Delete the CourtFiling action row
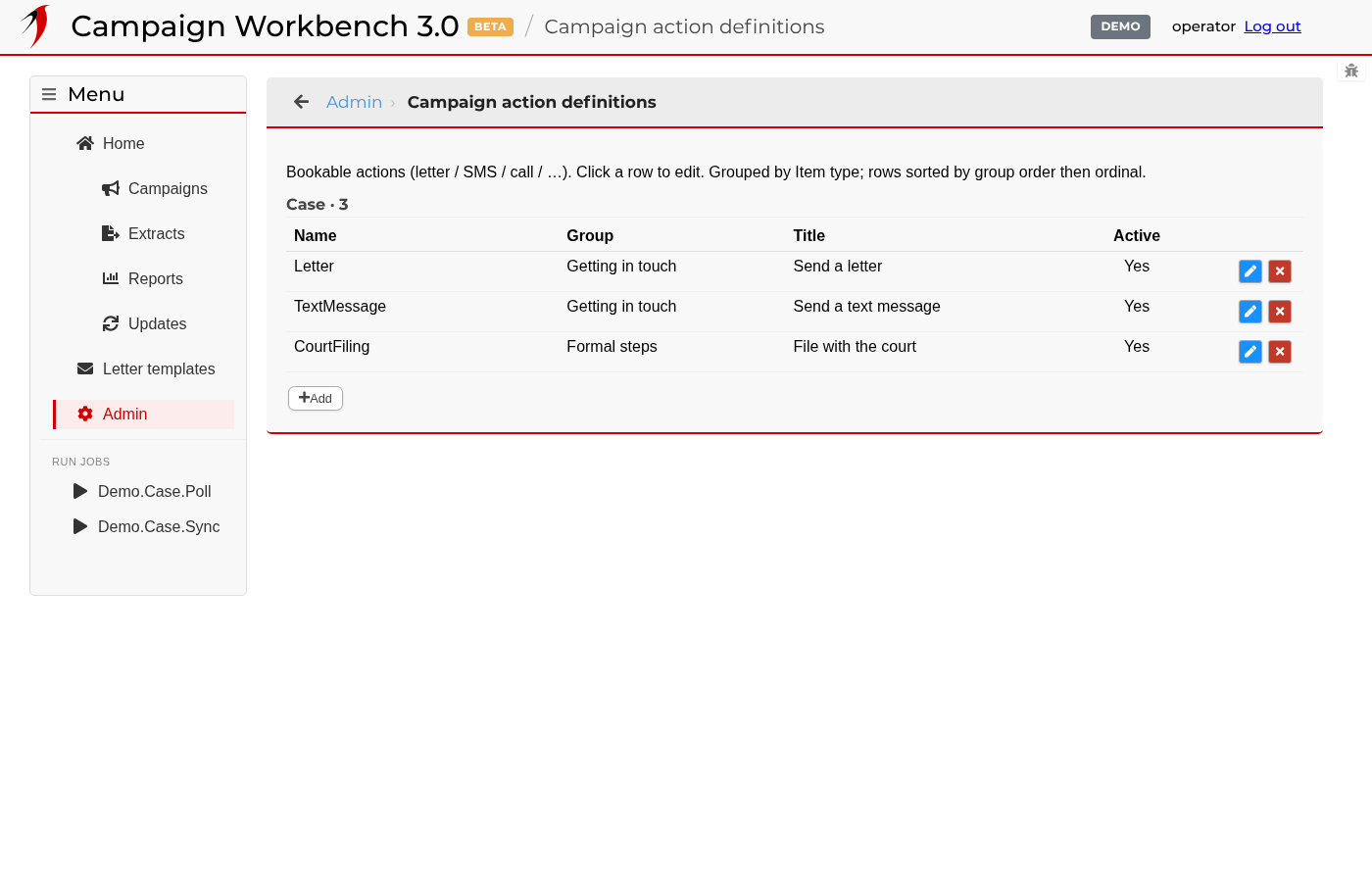 pyautogui.click(x=1280, y=352)
